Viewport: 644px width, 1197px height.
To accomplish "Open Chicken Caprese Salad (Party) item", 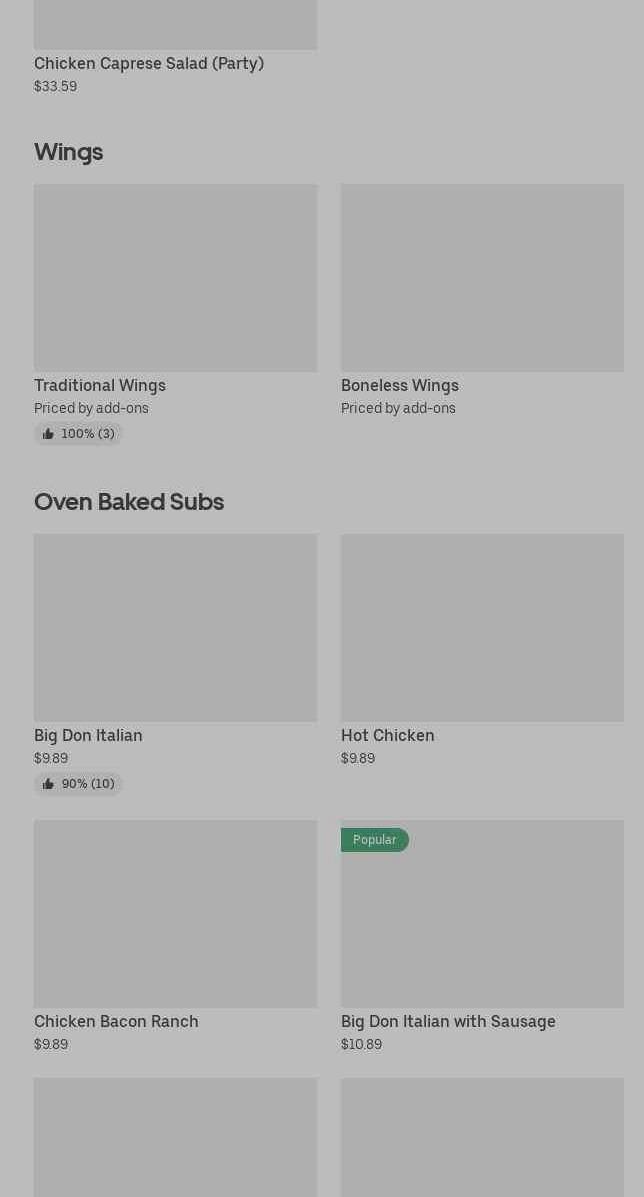I will click(x=149, y=63).
